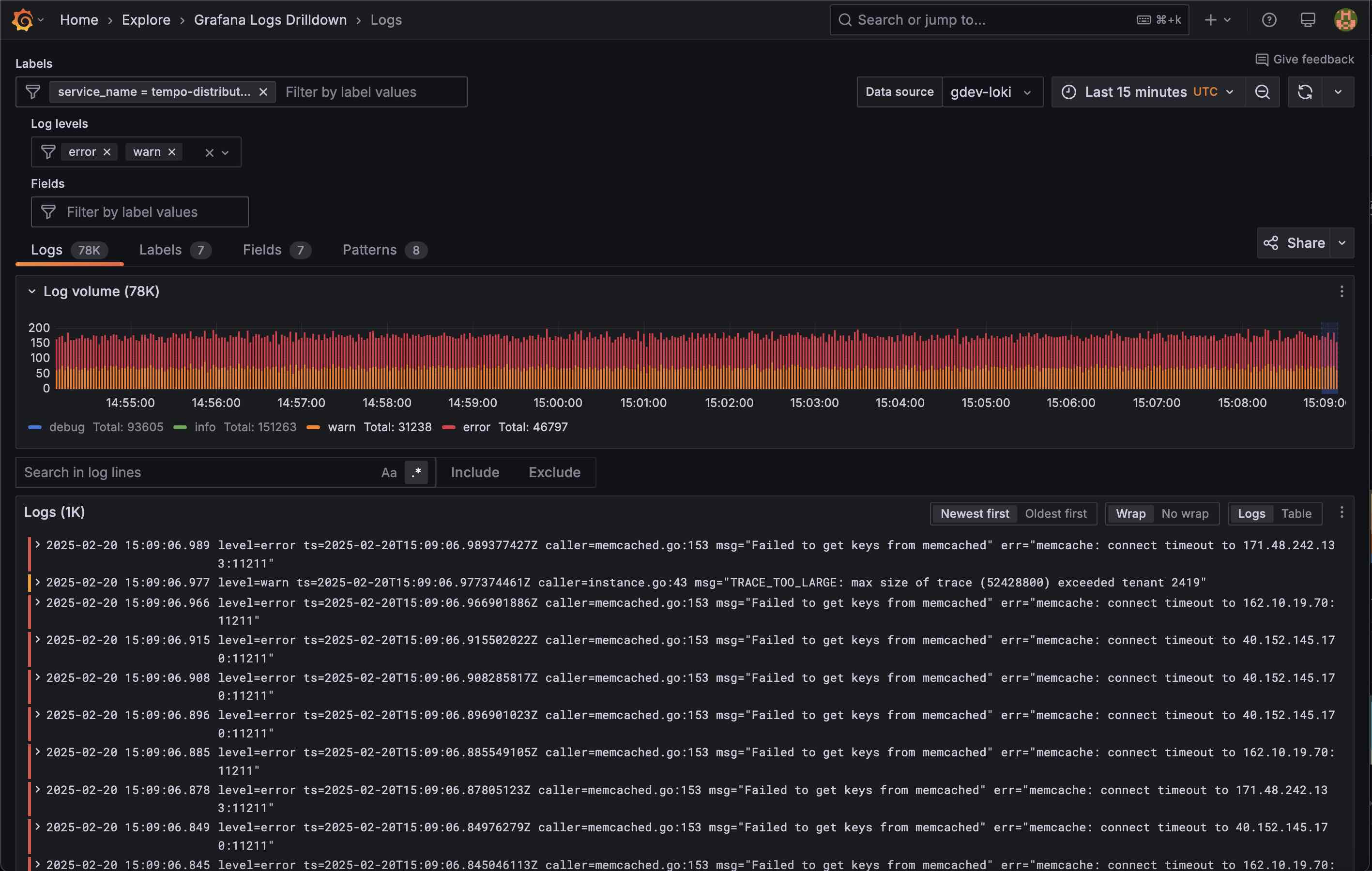Image resolution: width=1372 pixels, height=871 pixels.
Task: Remove the error log level filter
Action: coord(107,152)
